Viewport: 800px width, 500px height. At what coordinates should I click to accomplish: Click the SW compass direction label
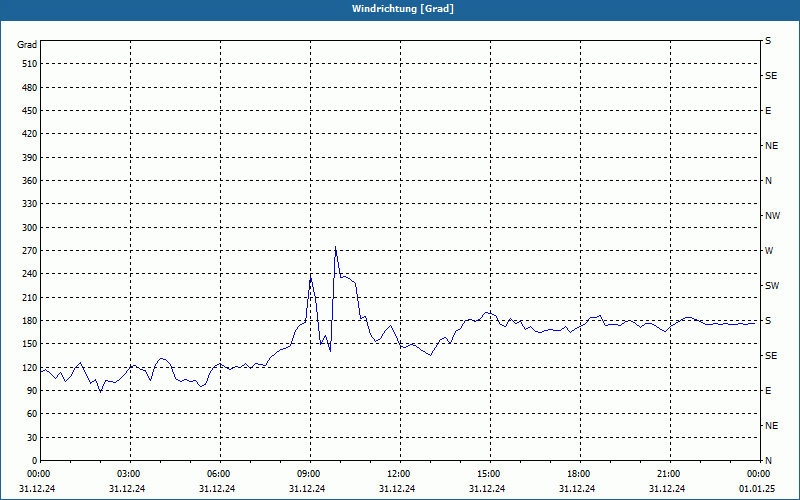(x=772, y=286)
